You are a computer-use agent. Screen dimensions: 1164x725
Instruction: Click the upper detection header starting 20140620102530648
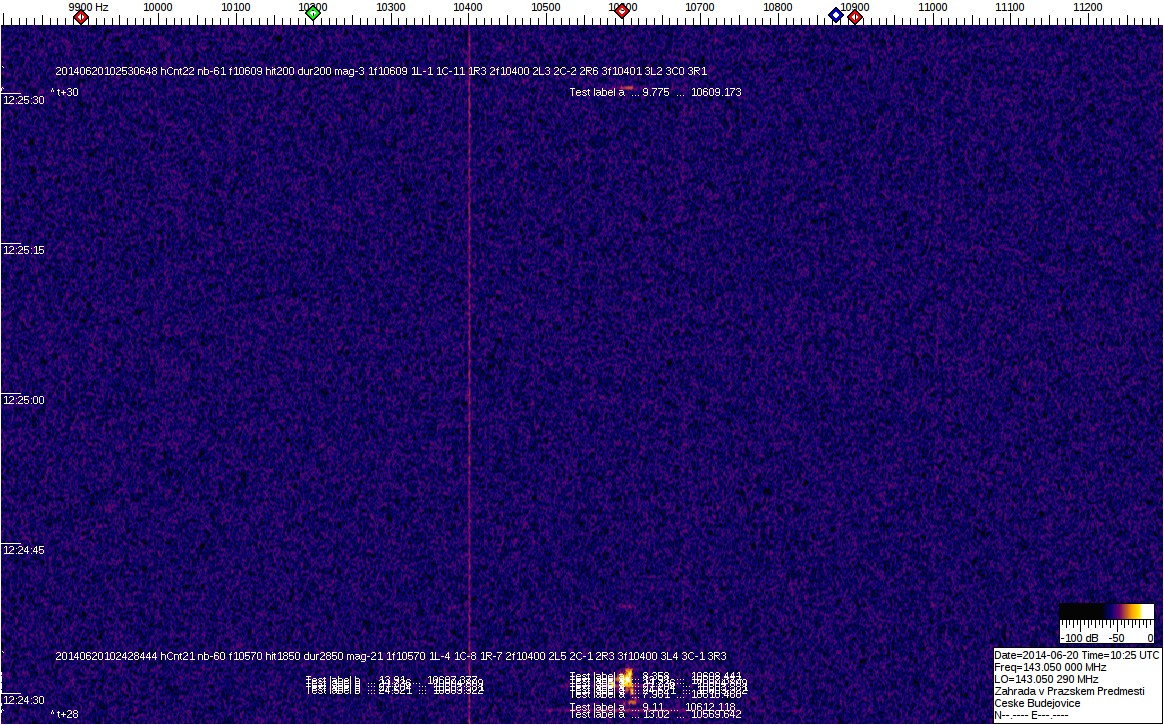coord(381,71)
